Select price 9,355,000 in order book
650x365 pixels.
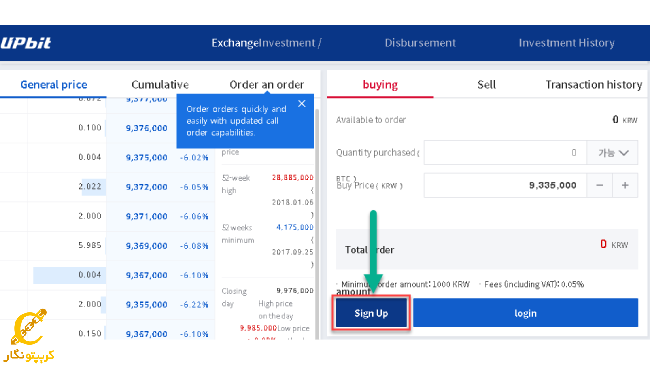click(146, 305)
